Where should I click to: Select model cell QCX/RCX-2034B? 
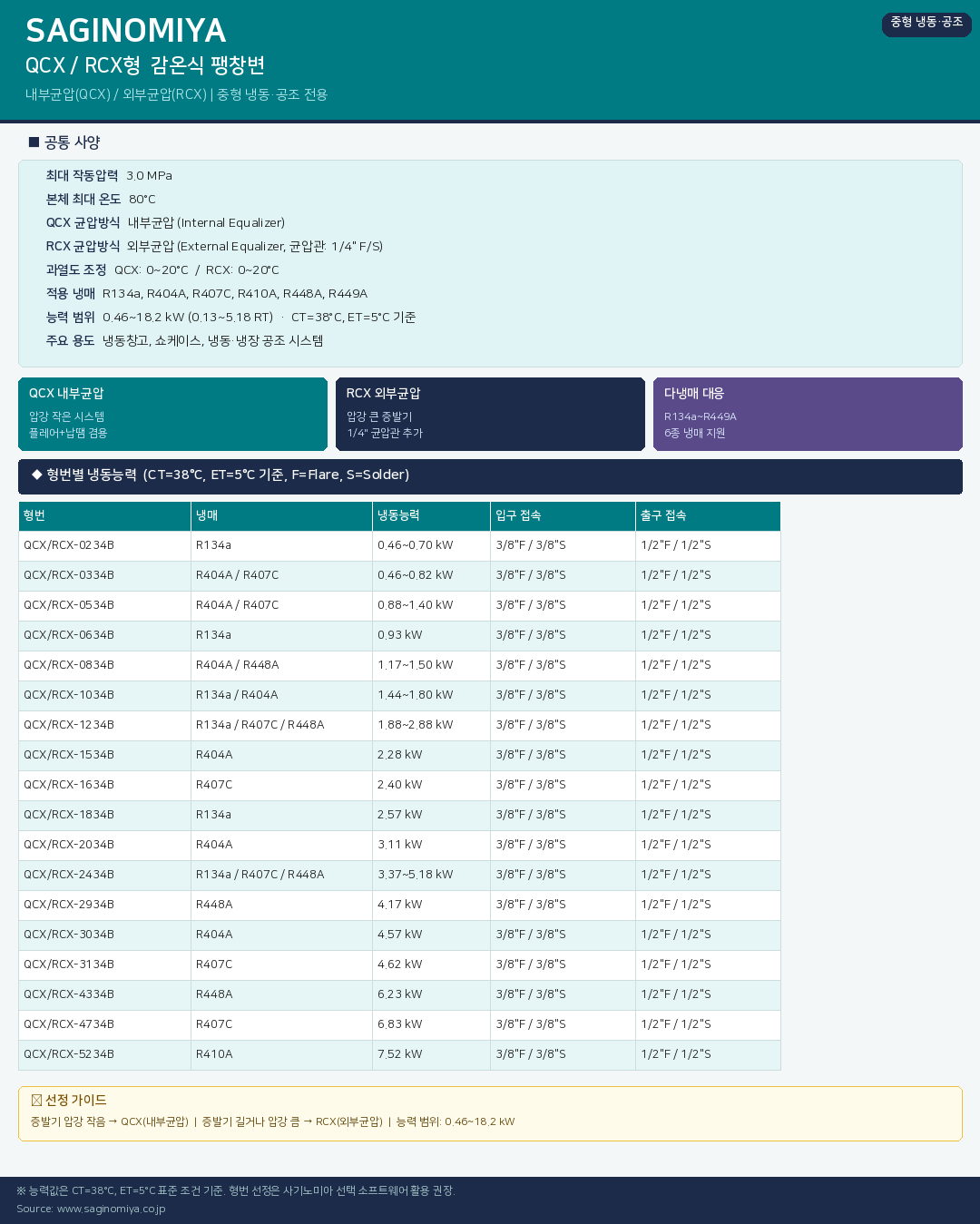point(104,845)
